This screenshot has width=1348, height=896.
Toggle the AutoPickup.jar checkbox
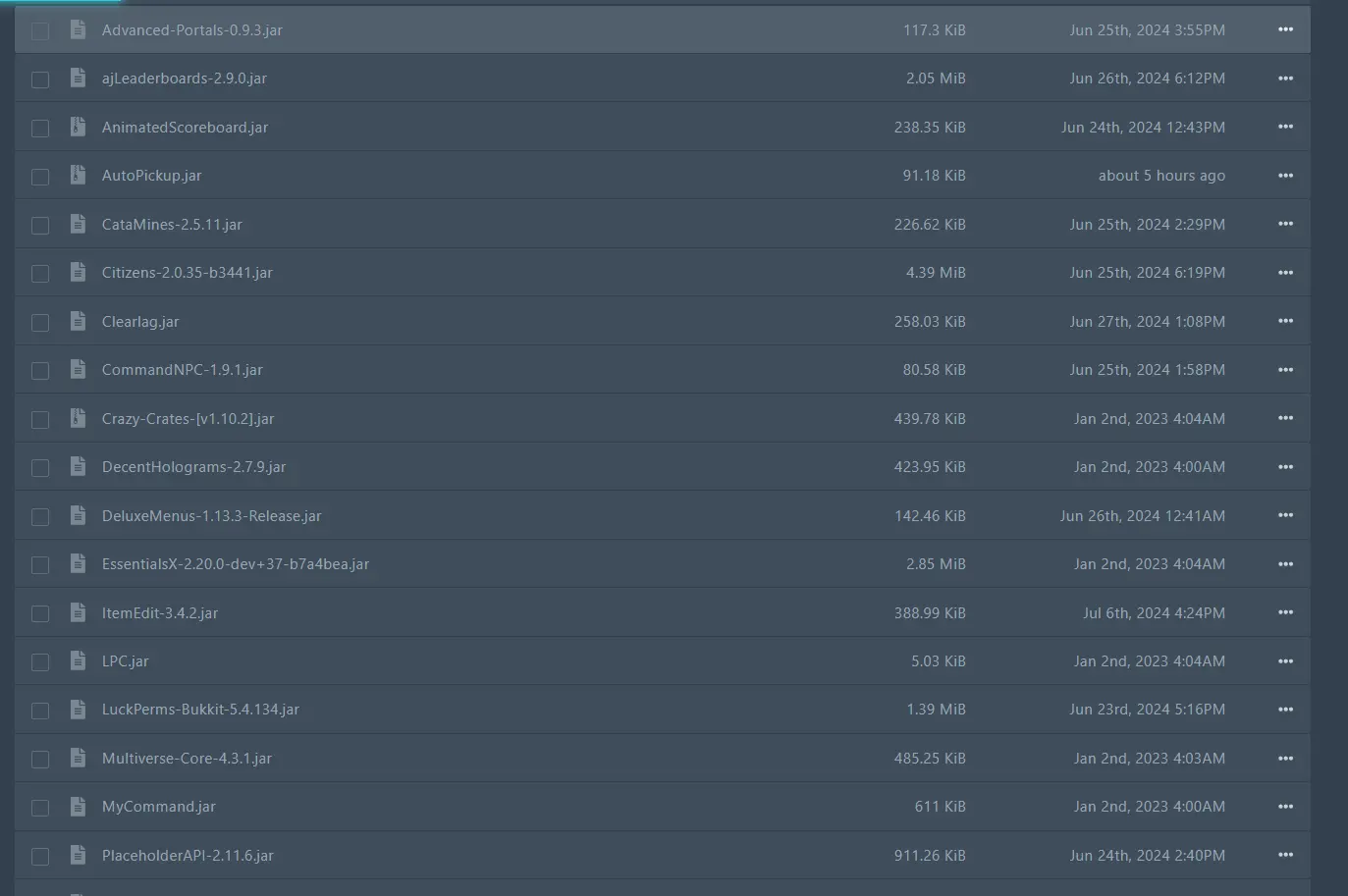coord(40,177)
